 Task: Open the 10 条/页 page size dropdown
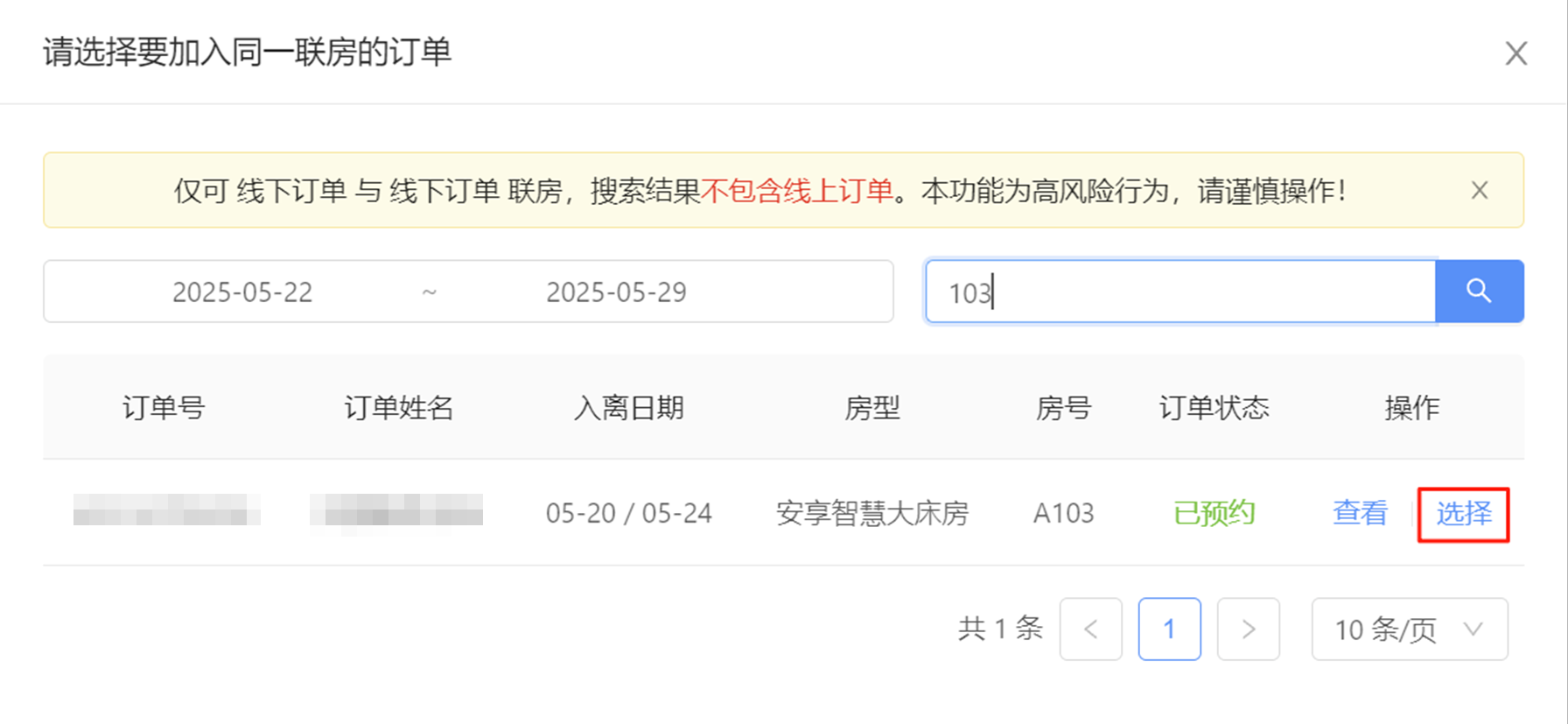(x=1410, y=629)
